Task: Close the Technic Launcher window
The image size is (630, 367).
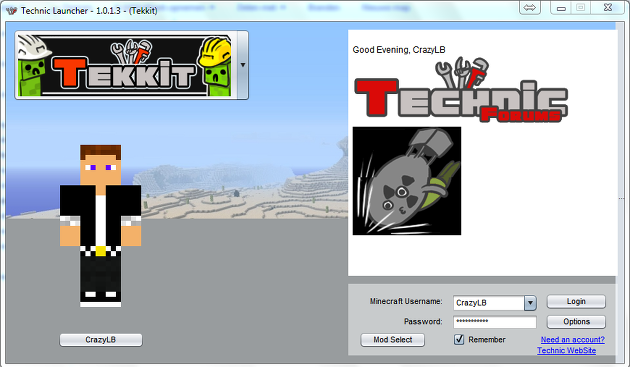Action: click(x=608, y=8)
